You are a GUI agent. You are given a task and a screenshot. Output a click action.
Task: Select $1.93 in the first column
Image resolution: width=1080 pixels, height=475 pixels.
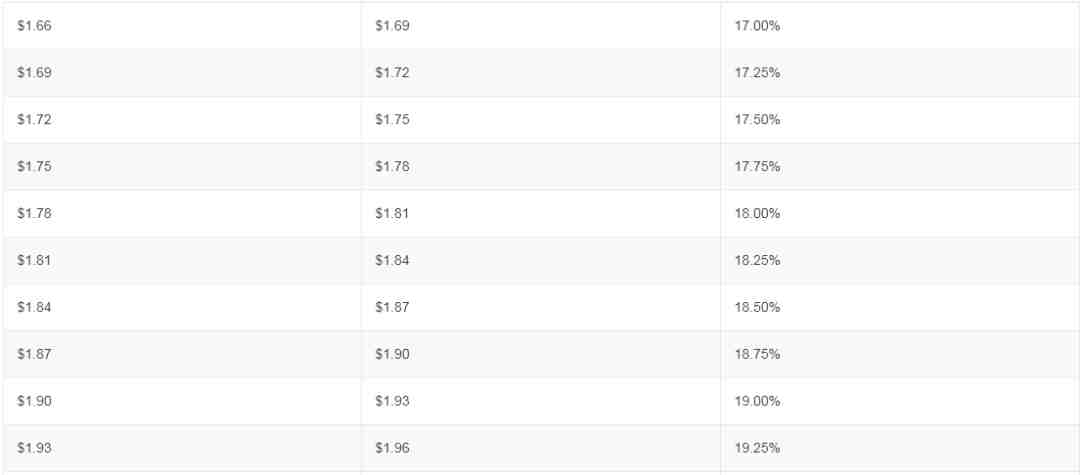tap(34, 448)
